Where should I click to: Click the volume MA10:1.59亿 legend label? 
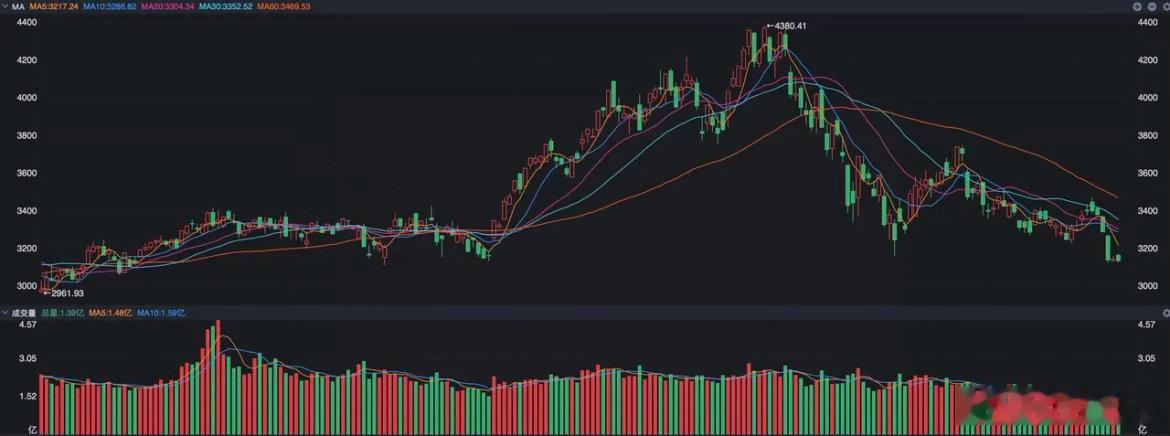161,313
